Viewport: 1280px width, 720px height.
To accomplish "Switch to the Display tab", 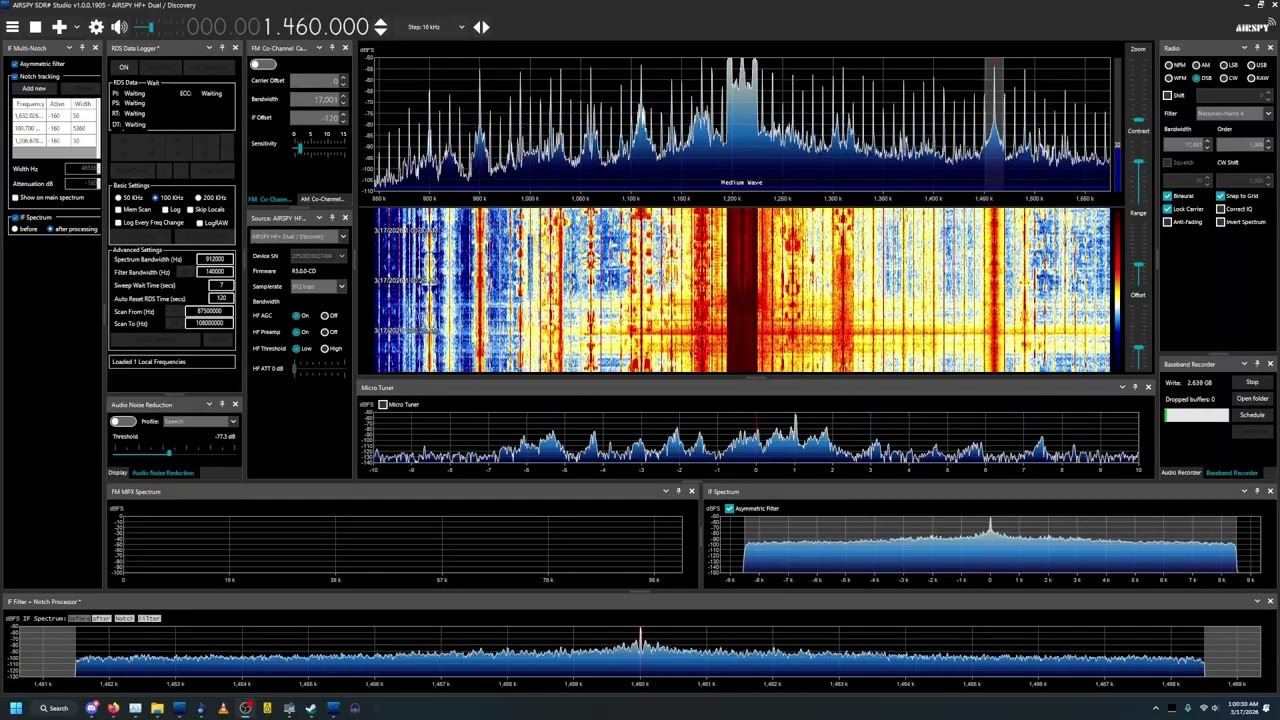I will (118, 472).
